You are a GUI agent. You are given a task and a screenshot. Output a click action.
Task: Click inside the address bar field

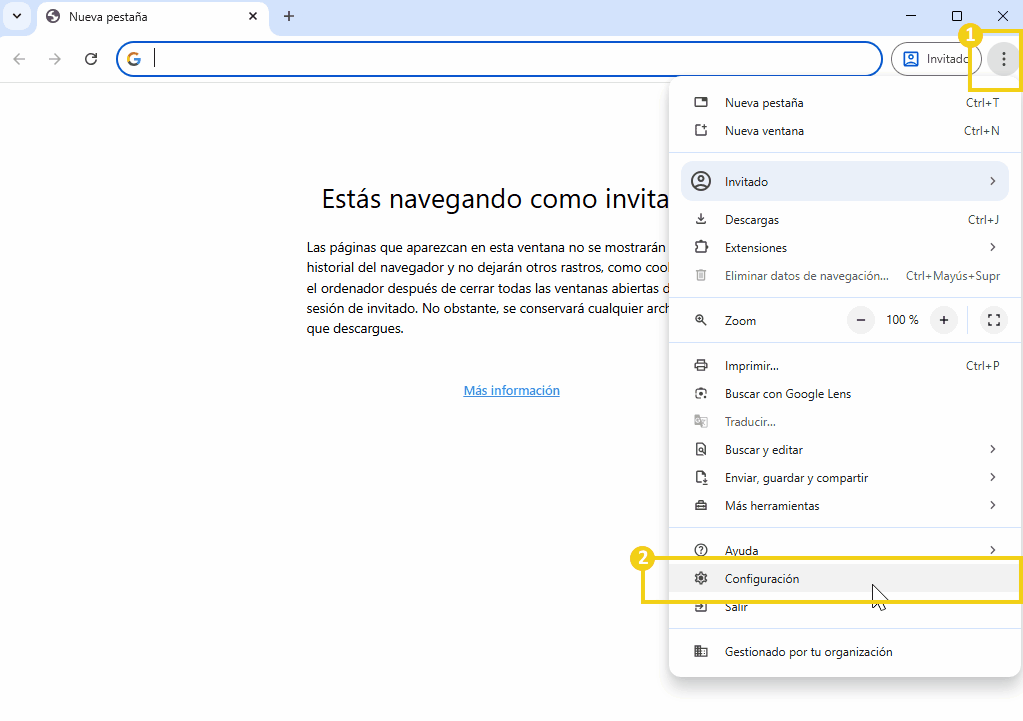(x=500, y=59)
